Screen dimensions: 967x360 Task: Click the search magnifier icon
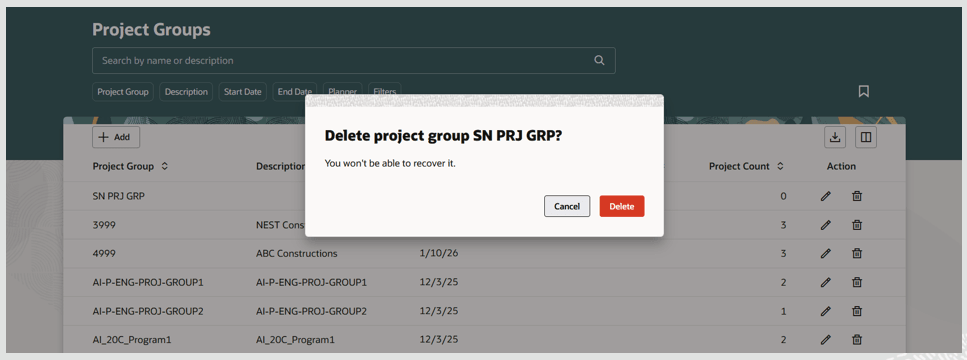[599, 60]
